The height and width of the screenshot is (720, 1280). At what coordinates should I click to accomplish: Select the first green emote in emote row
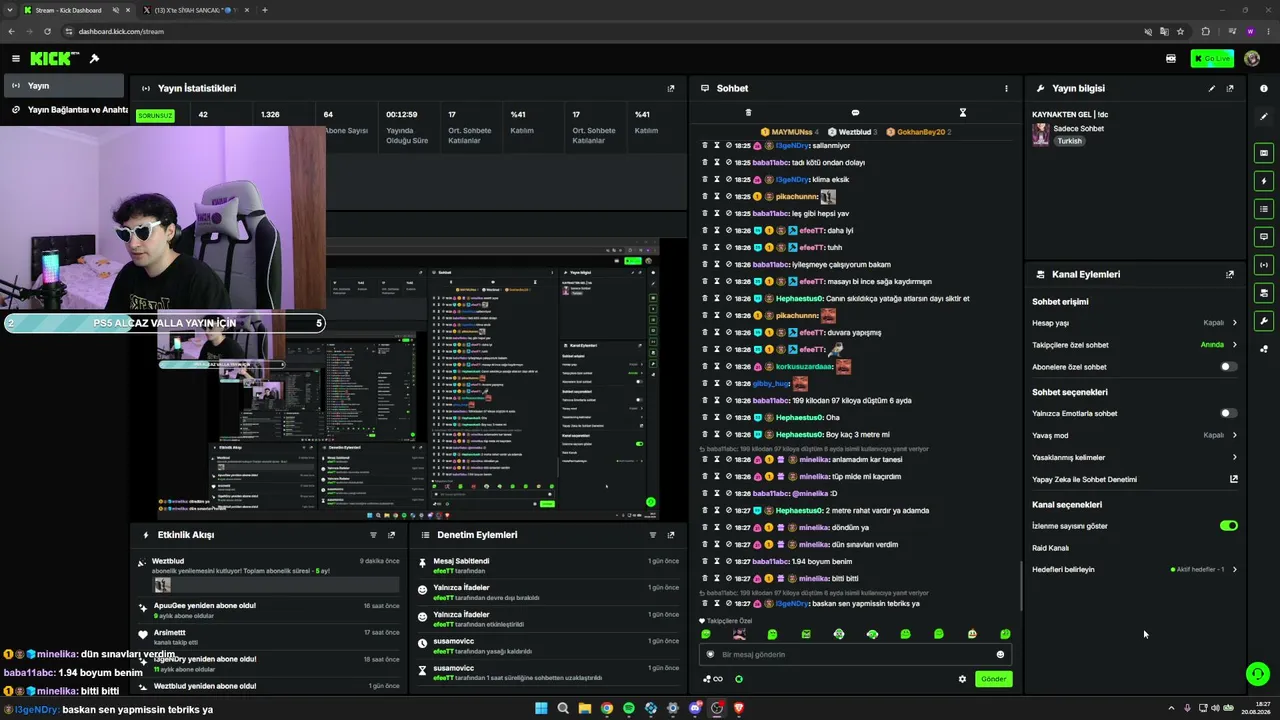tap(706, 634)
